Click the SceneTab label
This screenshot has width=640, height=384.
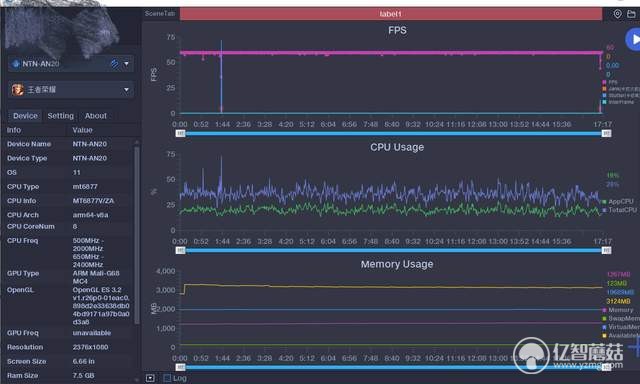[160, 14]
